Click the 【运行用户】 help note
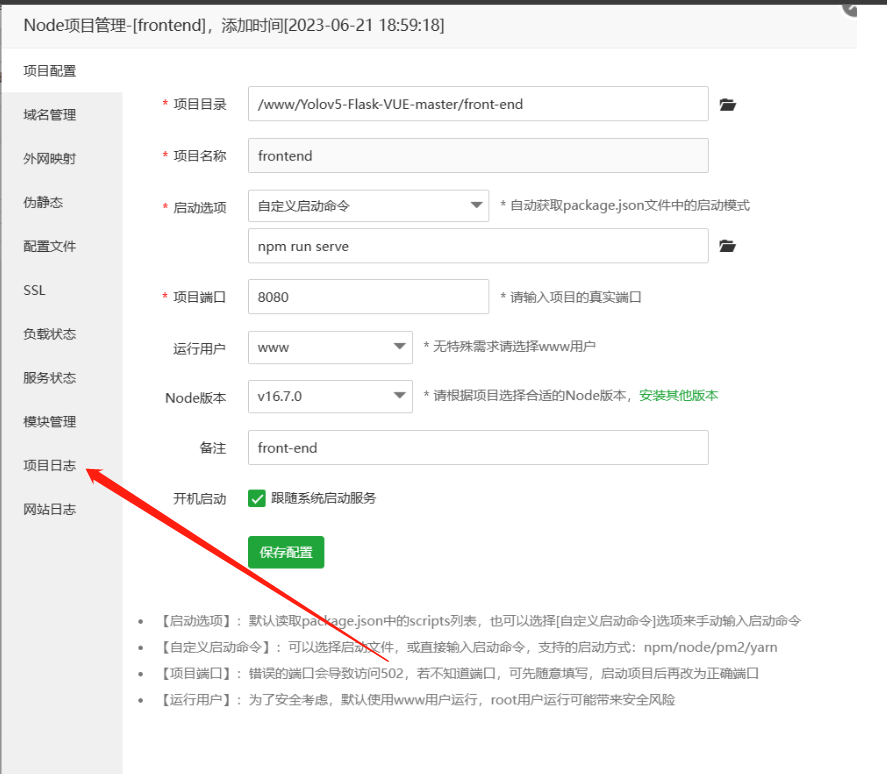The width and height of the screenshot is (887, 774). 416,700
